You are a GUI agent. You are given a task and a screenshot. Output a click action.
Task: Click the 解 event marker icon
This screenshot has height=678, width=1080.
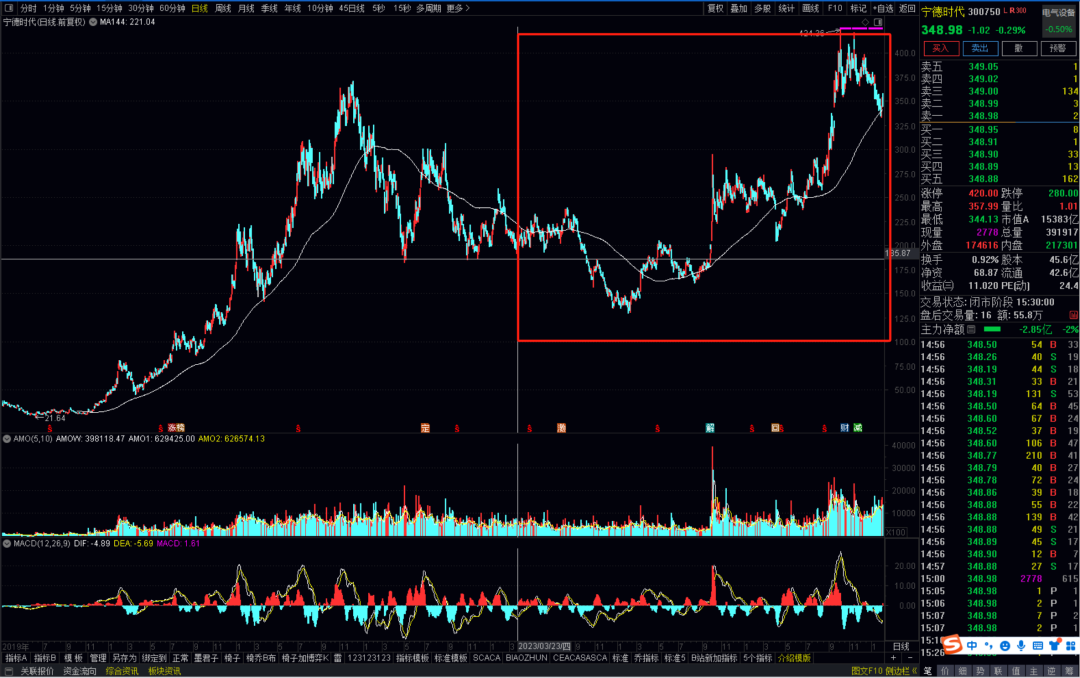[709, 427]
